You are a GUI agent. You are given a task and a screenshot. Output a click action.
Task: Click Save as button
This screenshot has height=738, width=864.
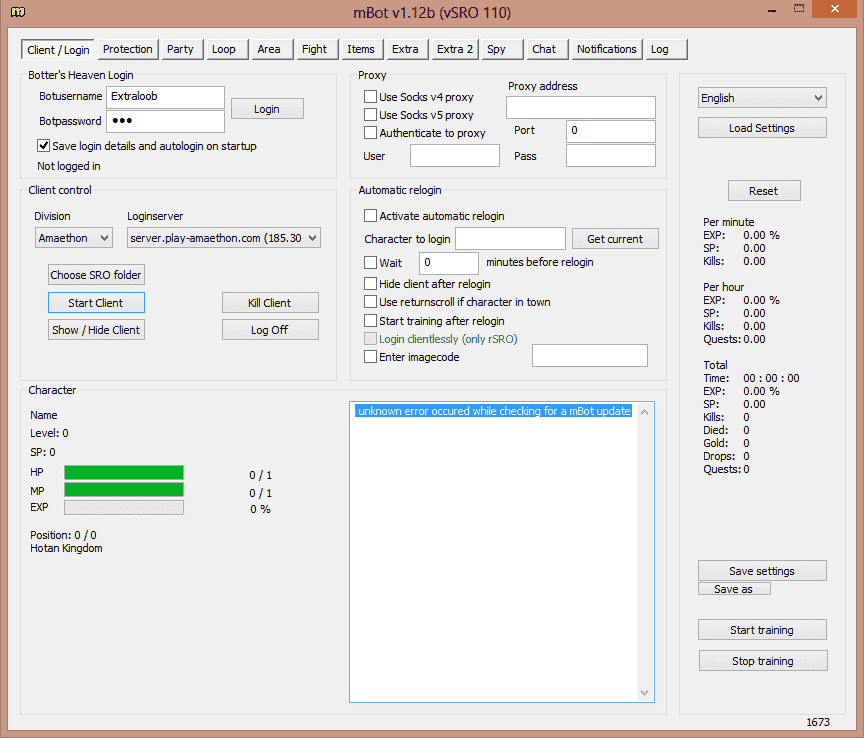734,589
